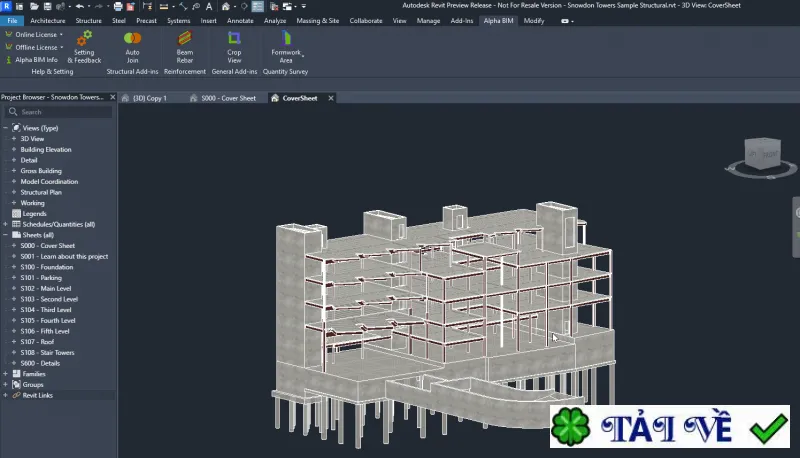Launch the Beam Rebar reinforcement tool
Image resolution: width=800 pixels, height=458 pixels.
185,47
